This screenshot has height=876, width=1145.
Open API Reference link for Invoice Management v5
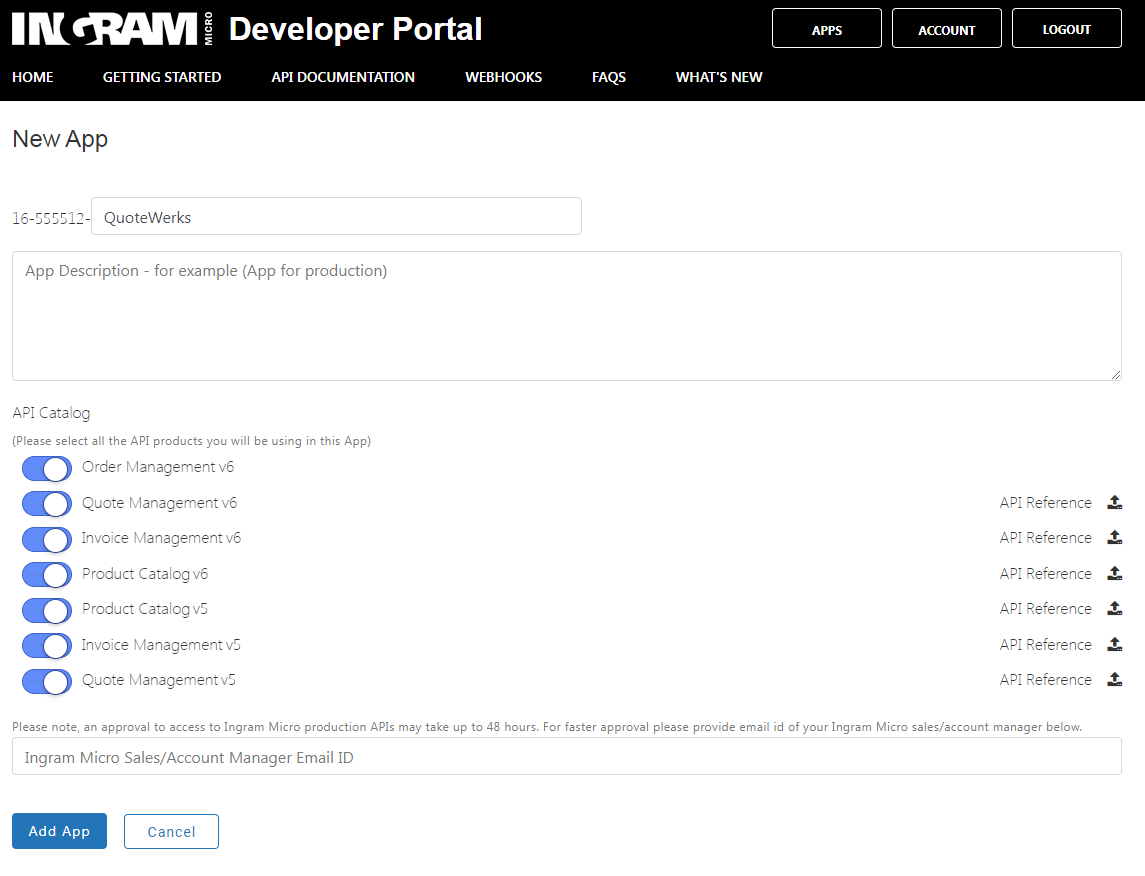tap(1046, 645)
